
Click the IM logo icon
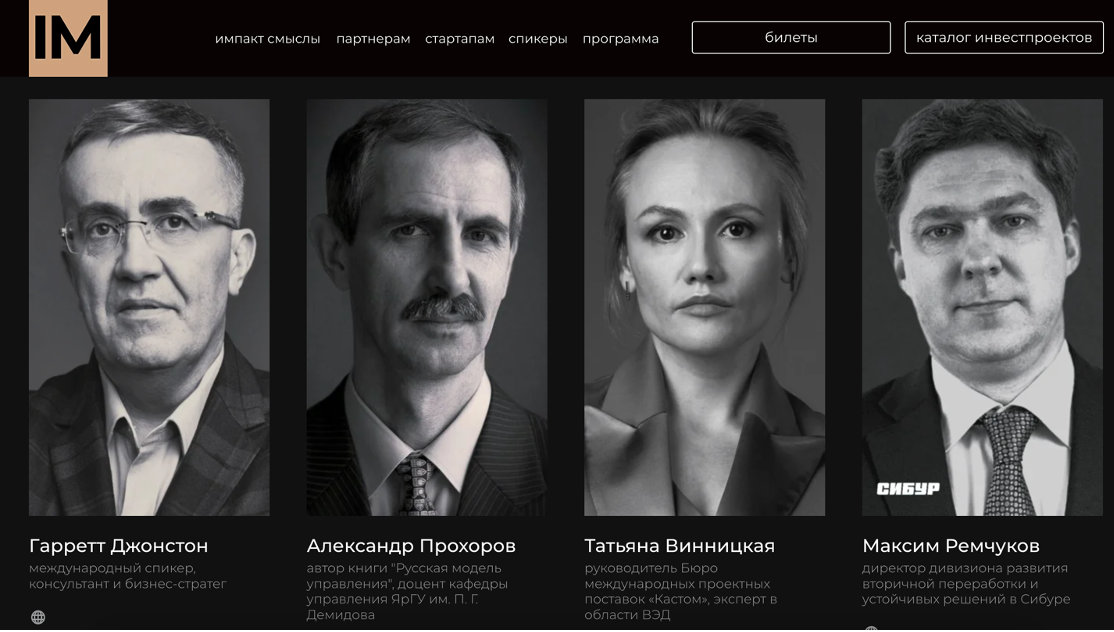68,38
